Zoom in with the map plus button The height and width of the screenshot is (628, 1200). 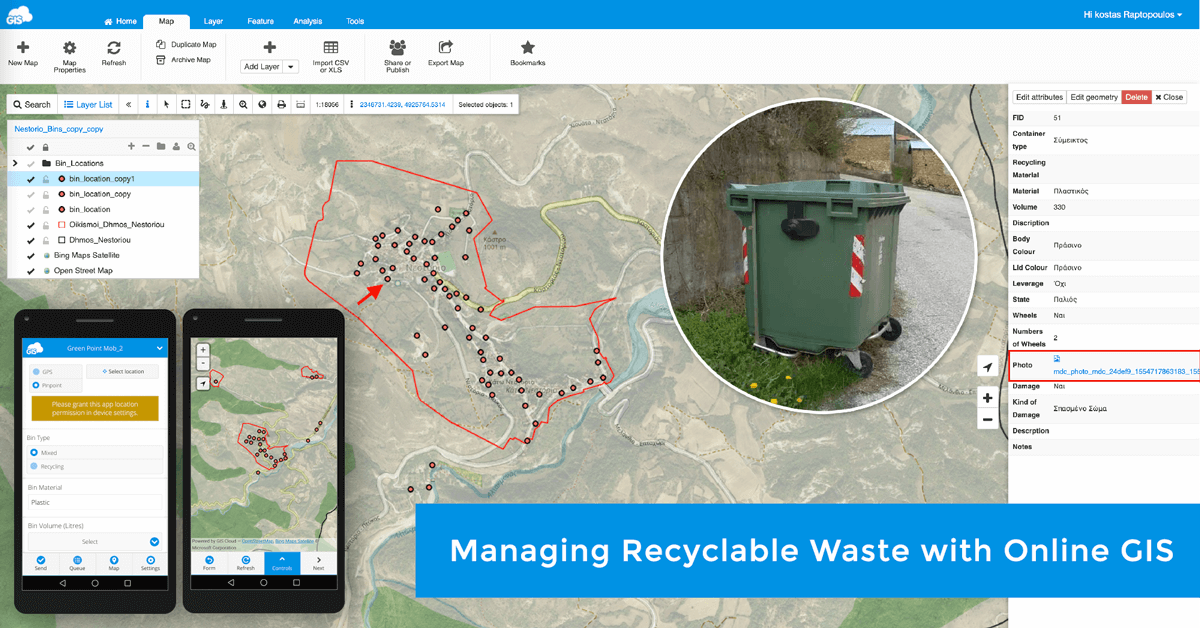987,398
